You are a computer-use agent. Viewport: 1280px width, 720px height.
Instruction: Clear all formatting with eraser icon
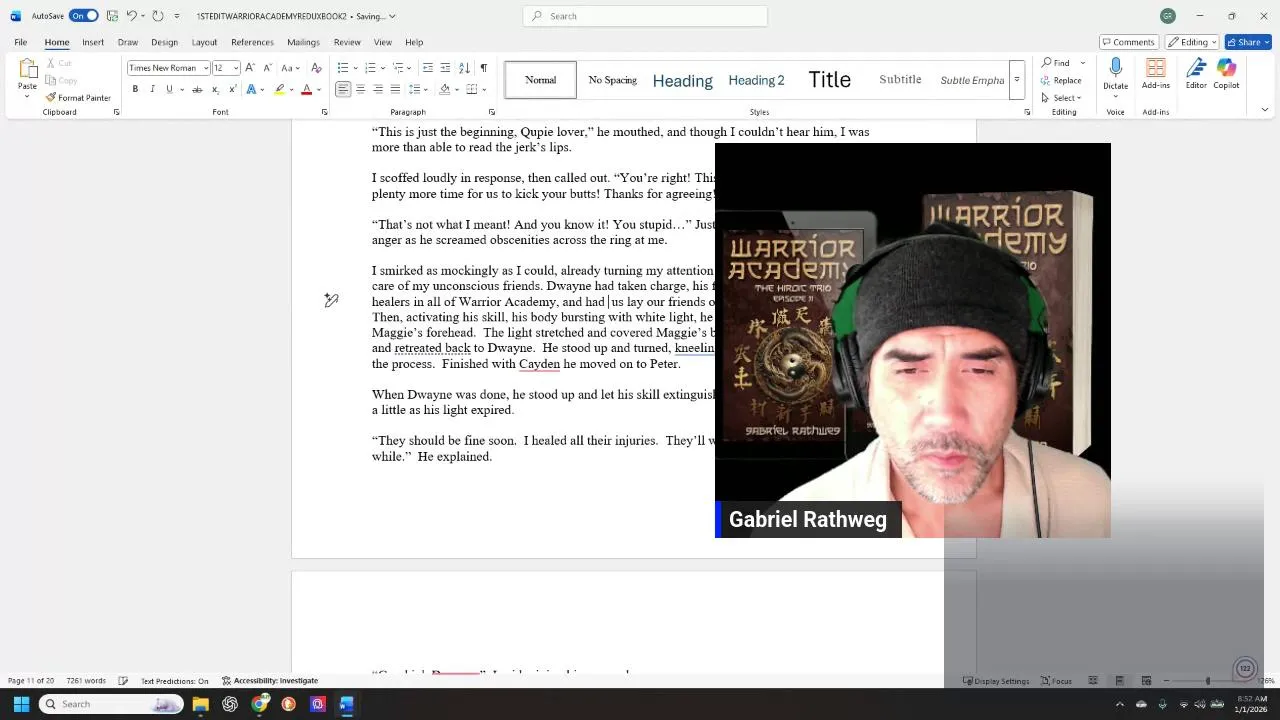coord(316,68)
